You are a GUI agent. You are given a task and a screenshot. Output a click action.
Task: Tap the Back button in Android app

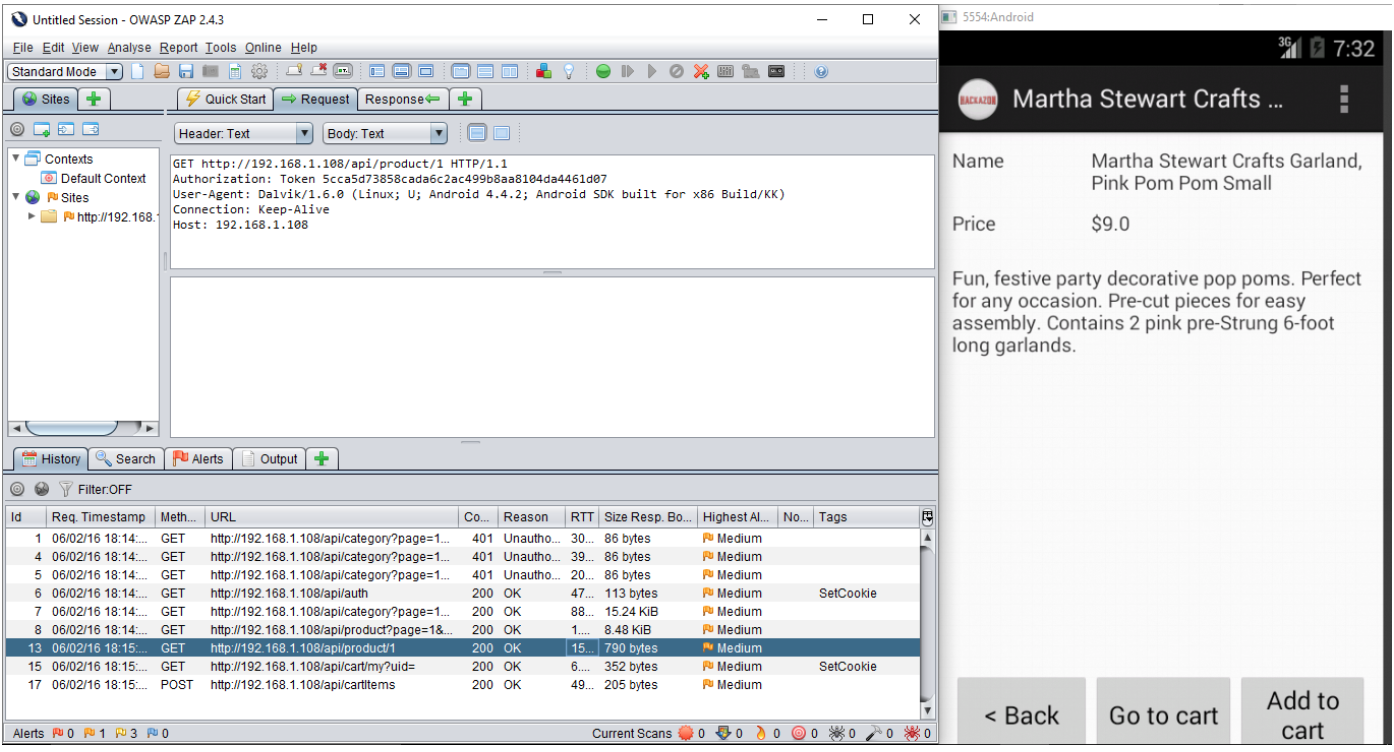(x=1021, y=715)
